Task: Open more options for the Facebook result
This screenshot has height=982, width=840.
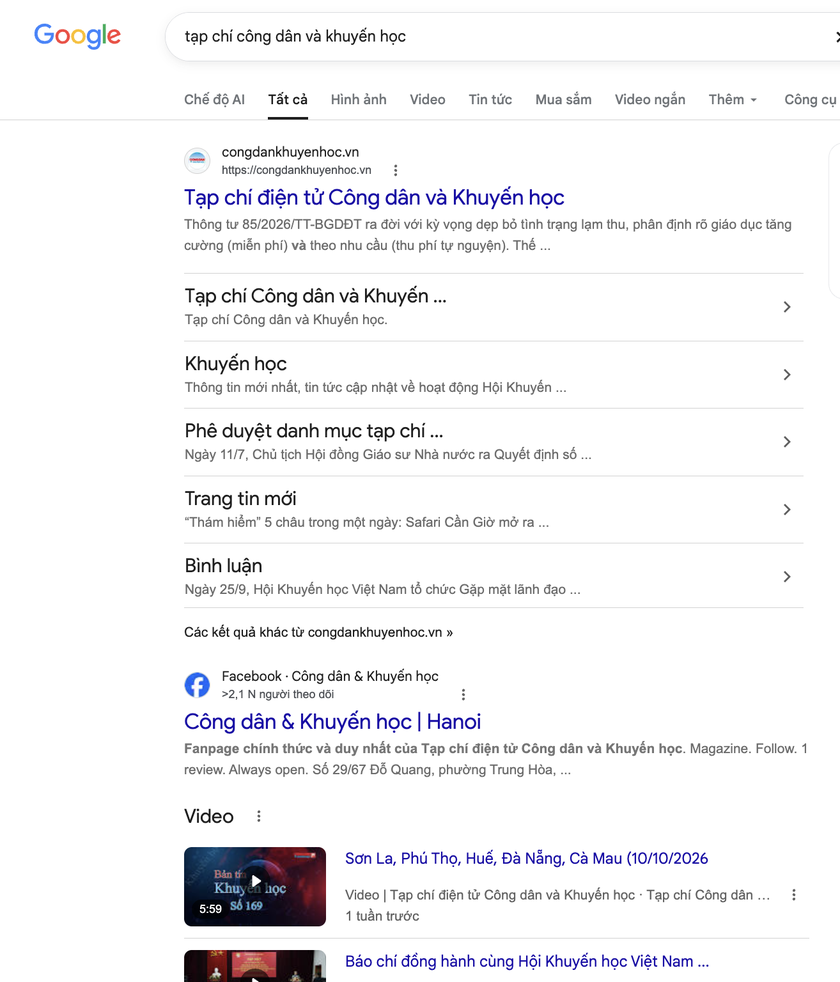Action: [464, 695]
